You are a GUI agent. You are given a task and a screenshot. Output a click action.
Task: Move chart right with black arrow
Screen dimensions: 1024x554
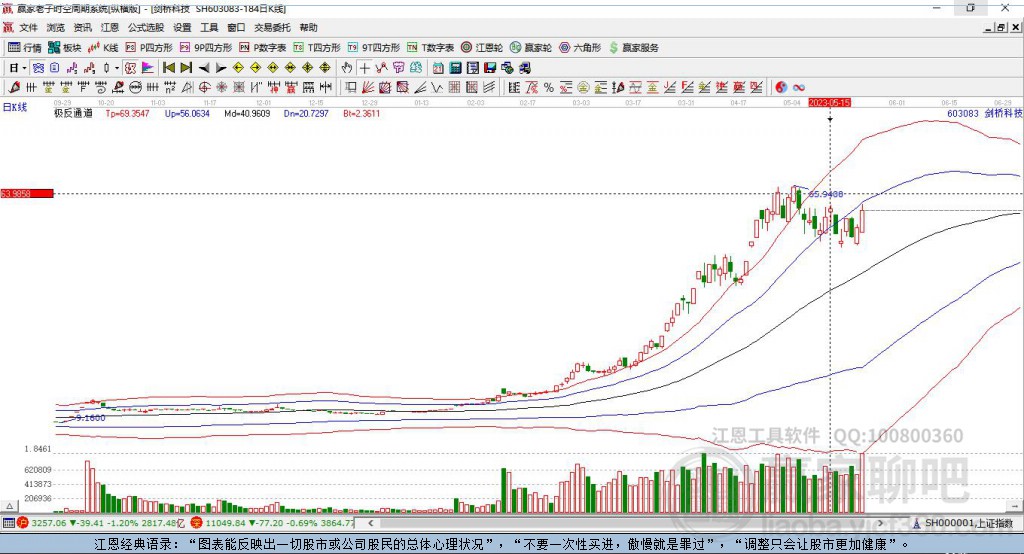click(221, 68)
